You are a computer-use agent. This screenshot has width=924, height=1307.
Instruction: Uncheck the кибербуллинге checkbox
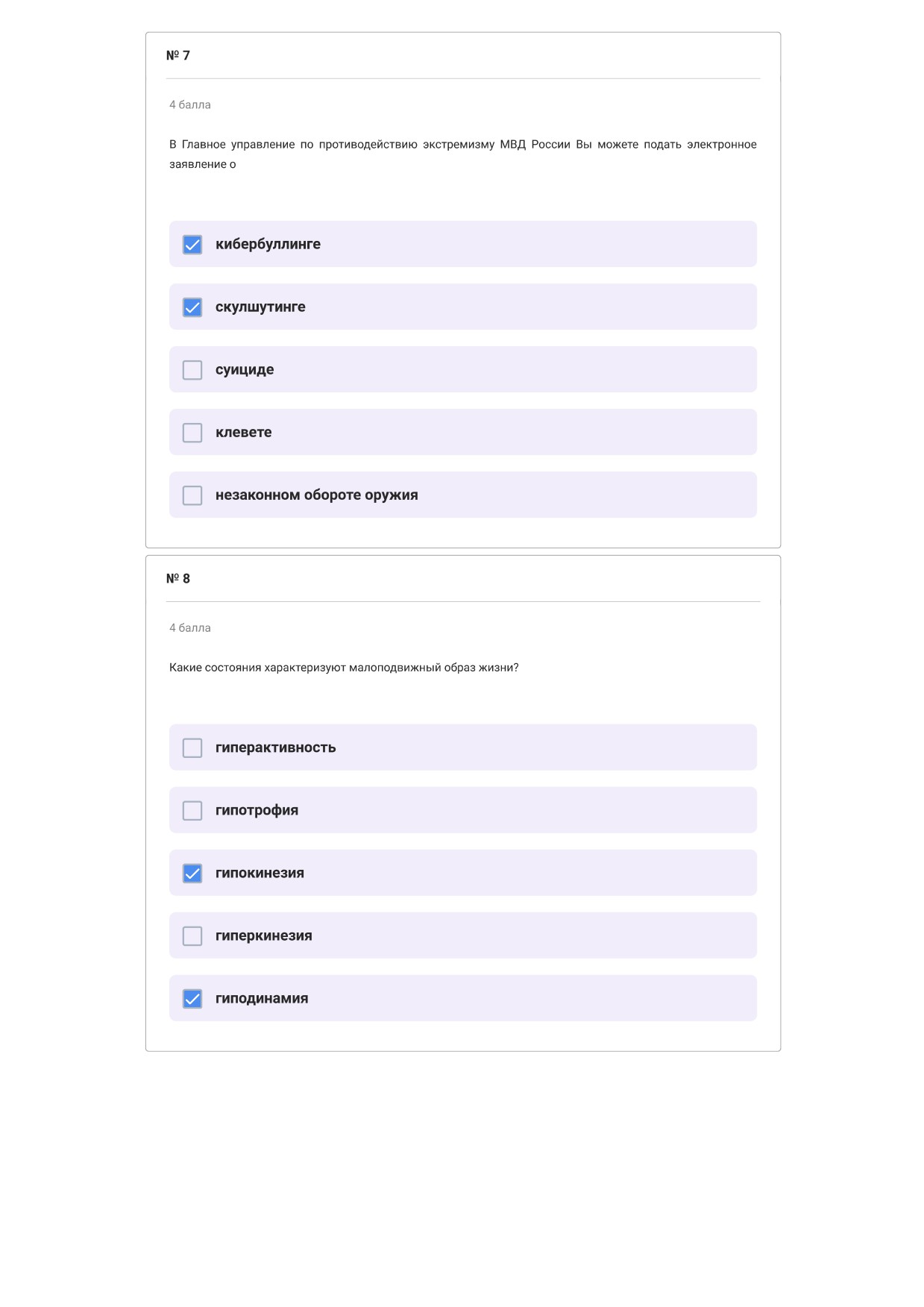(x=192, y=245)
